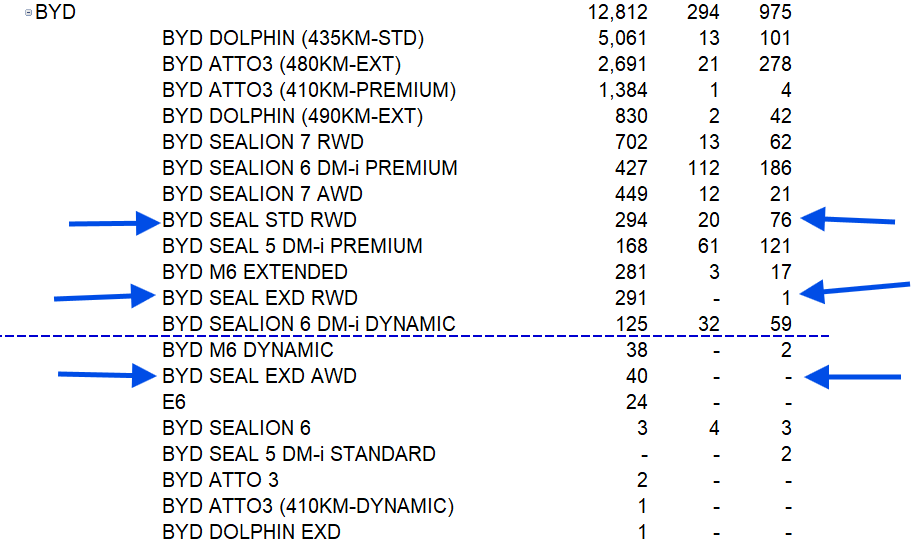Select row BYD SEAL 5 DM-i STANDARD

[299, 454]
